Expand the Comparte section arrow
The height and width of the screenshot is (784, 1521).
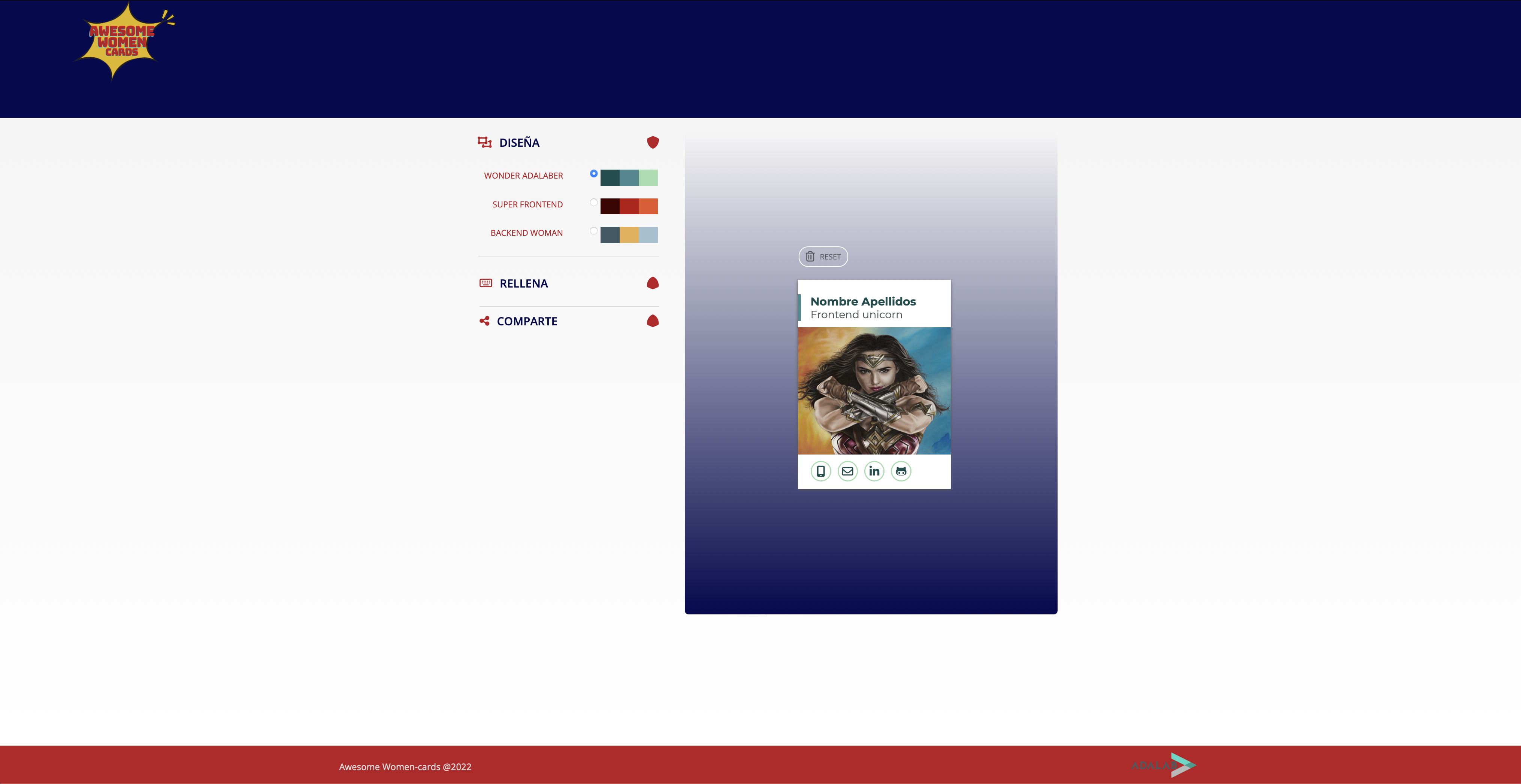click(x=653, y=321)
